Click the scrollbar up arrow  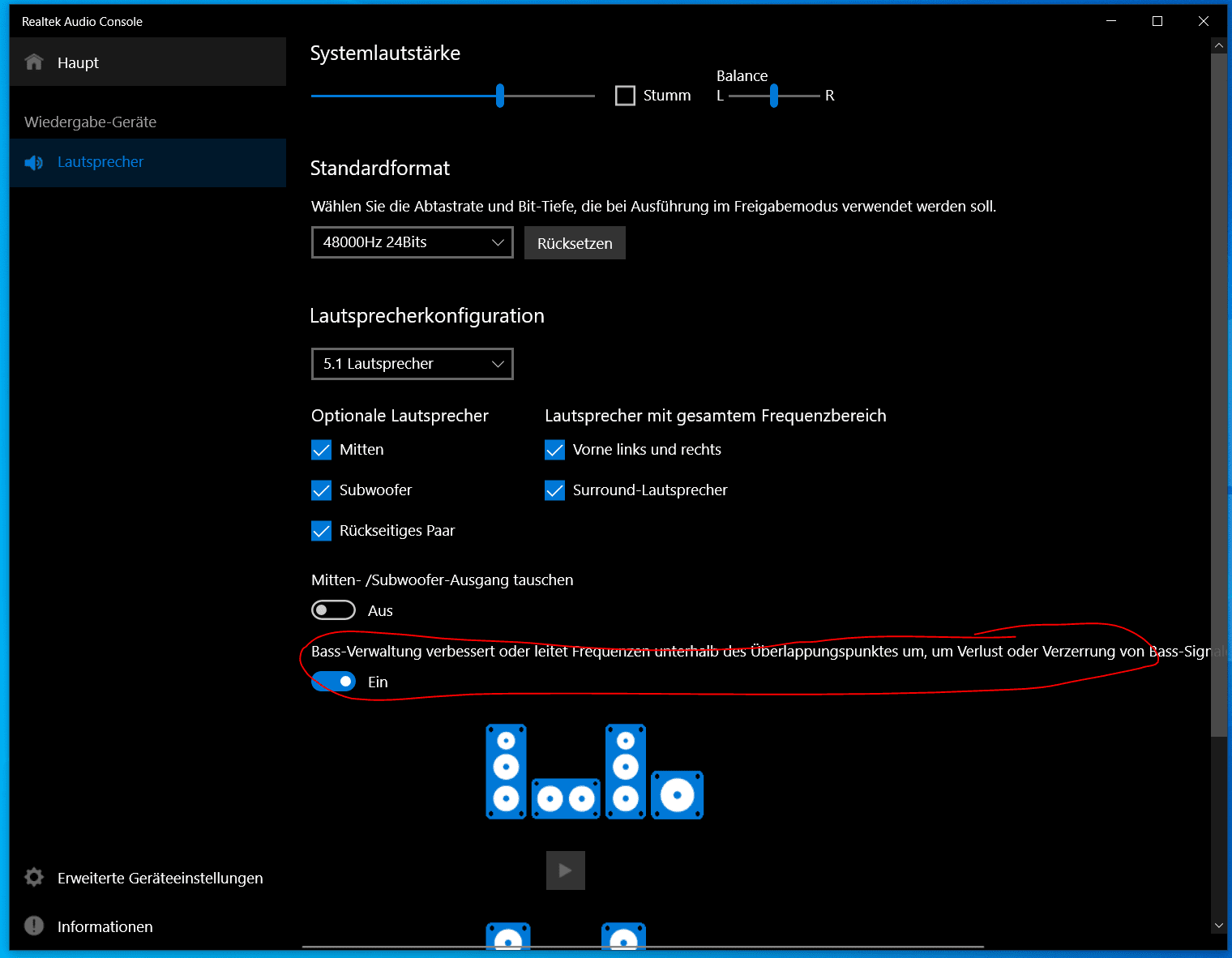pos(1219,46)
